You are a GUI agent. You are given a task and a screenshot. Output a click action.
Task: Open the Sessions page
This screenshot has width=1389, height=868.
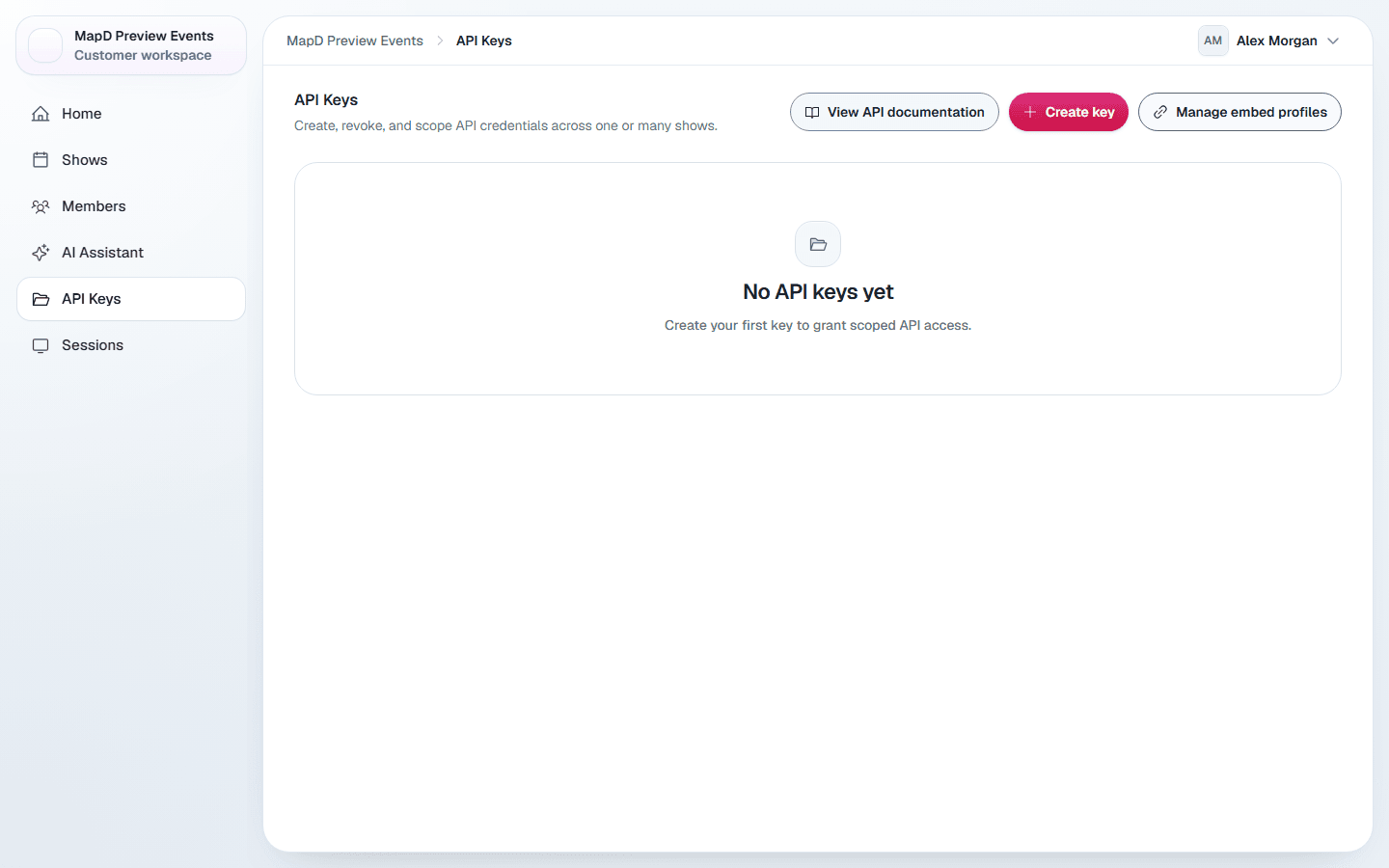coord(131,345)
